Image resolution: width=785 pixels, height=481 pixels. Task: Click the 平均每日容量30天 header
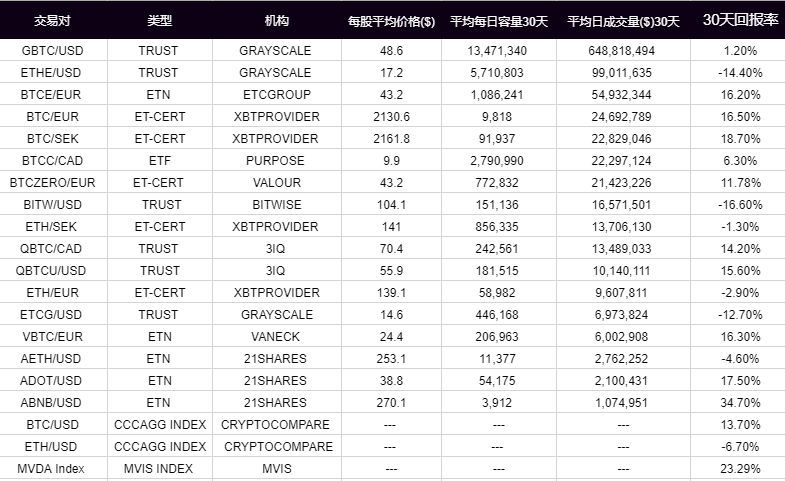499,22
